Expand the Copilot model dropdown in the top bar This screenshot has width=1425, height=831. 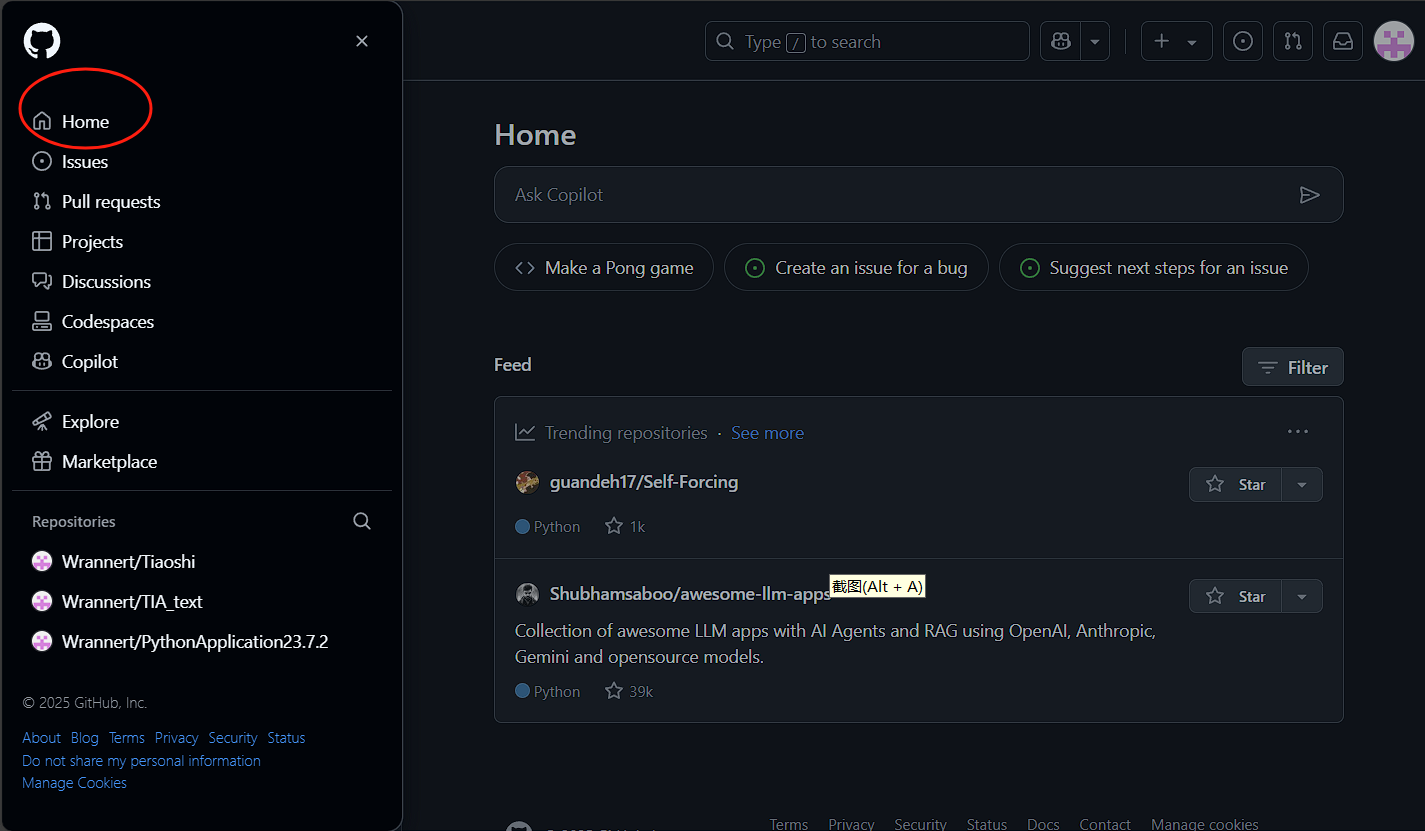pos(1094,41)
